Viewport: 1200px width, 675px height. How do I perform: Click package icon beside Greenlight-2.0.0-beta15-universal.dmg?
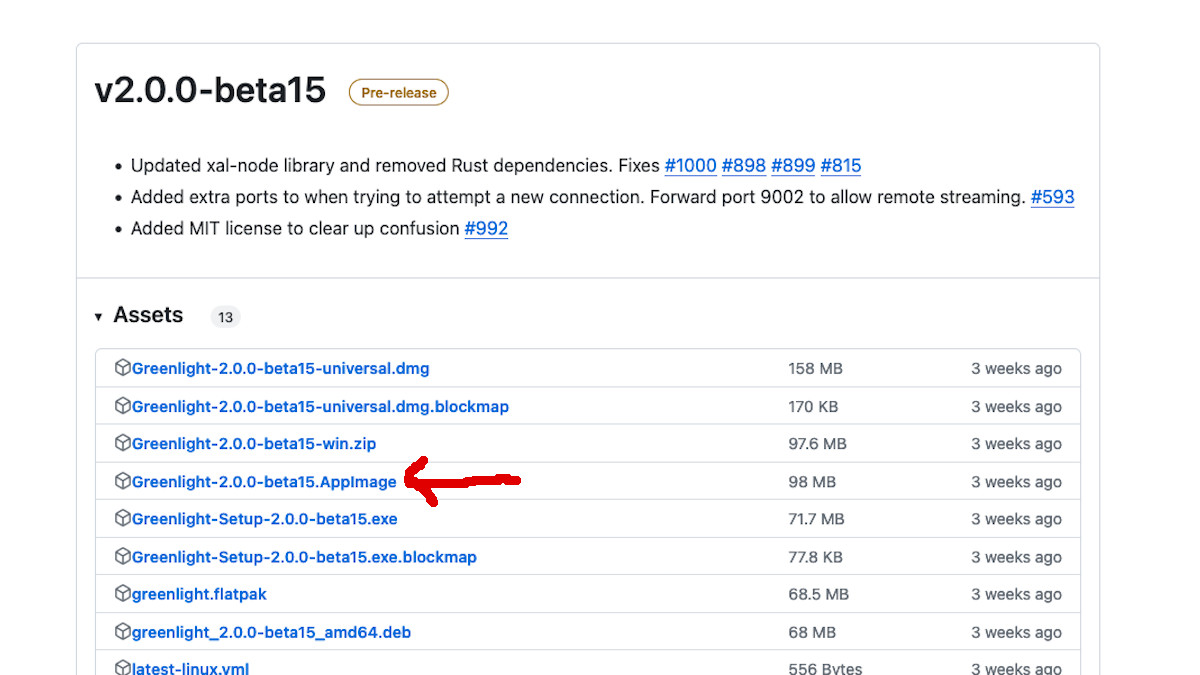tap(123, 368)
